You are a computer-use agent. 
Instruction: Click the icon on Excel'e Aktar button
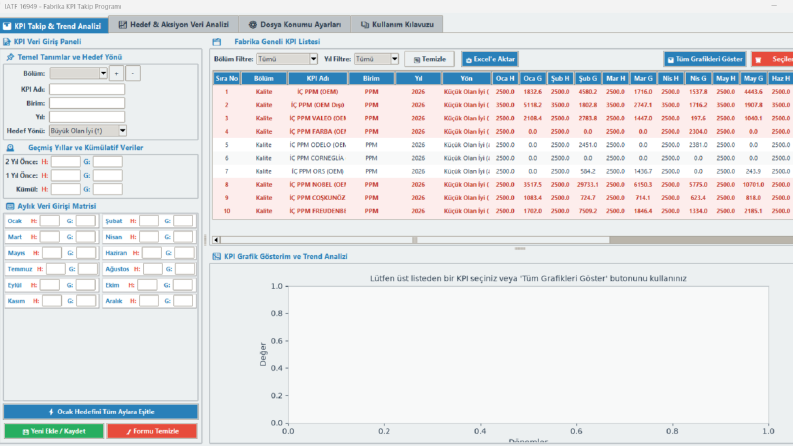pos(468,60)
